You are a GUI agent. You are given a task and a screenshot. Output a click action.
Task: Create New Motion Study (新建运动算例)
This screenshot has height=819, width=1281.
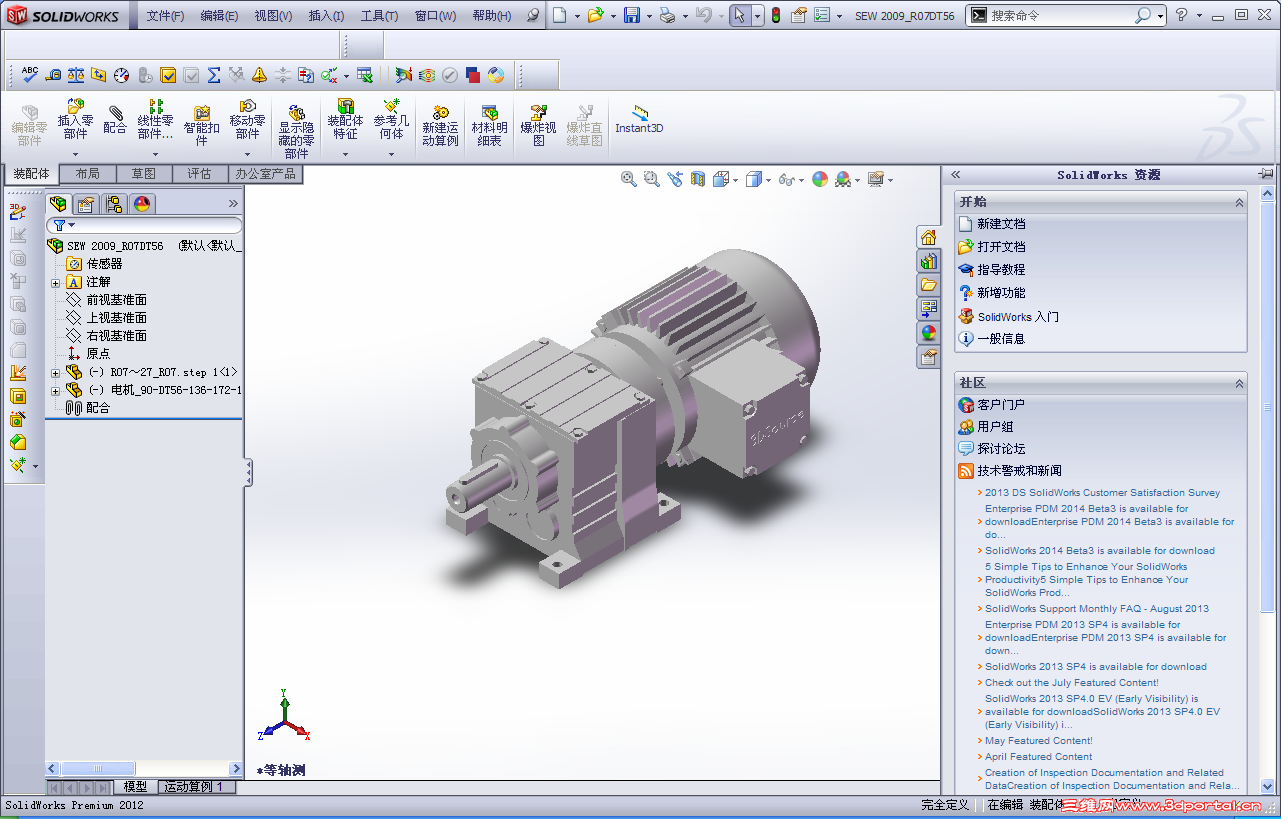(440, 126)
